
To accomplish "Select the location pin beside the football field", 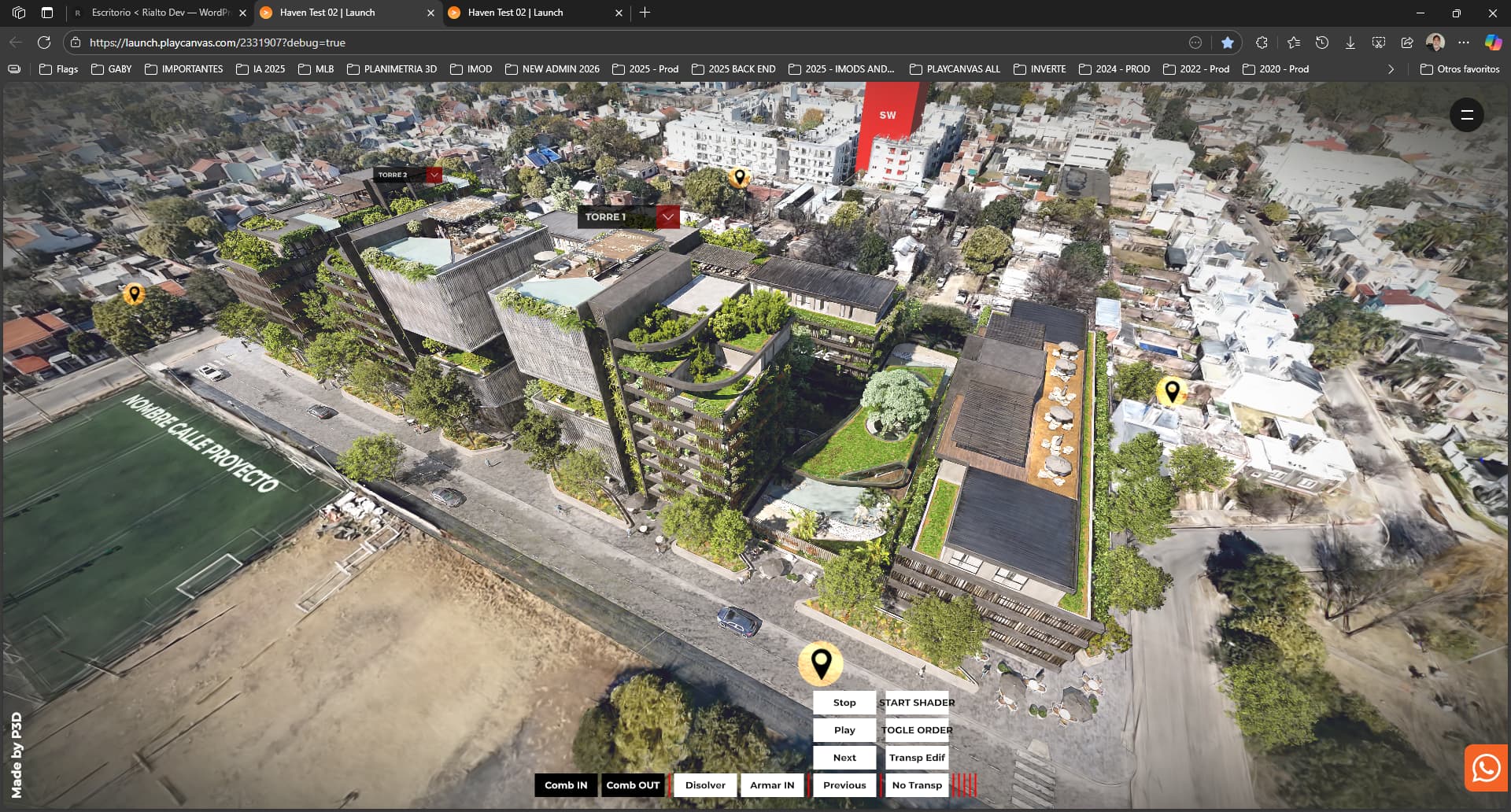I will pos(134,294).
